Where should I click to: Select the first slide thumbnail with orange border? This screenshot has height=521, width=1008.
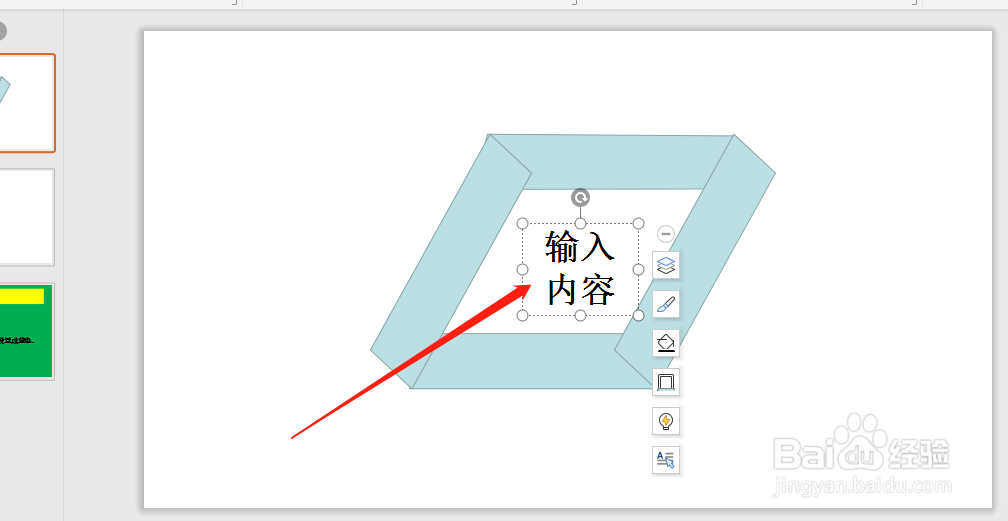(27, 103)
